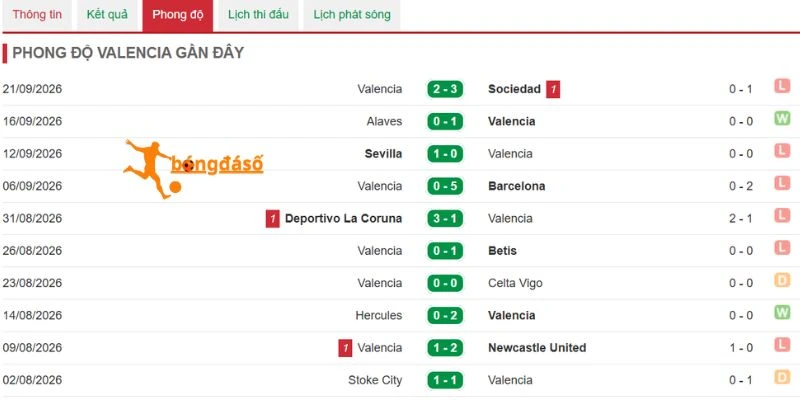Screen dimensions: 800x400
Task: Click the Betis team name
Action: tap(502, 251)
